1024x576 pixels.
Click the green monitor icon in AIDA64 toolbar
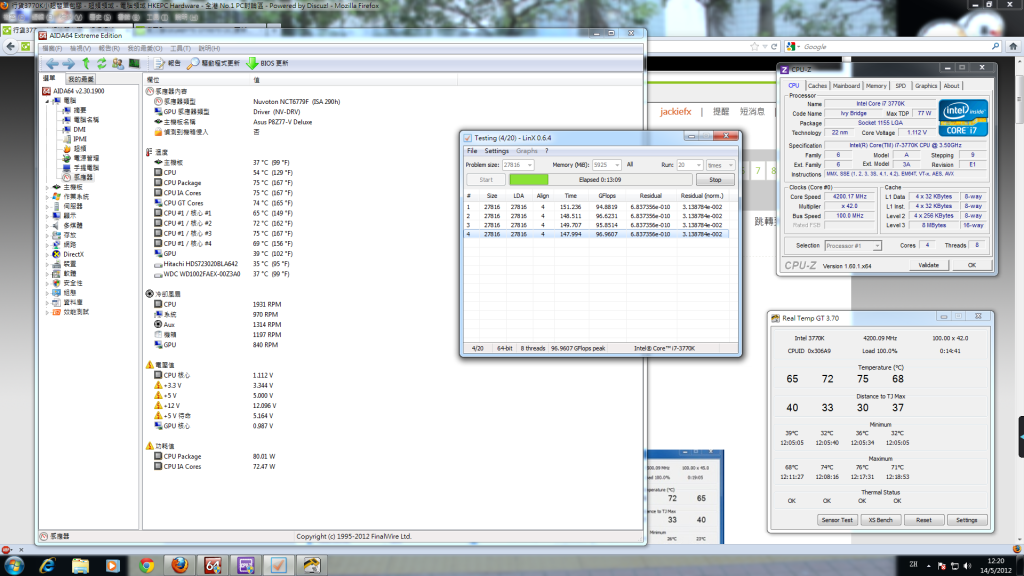(x=134, y=63)
